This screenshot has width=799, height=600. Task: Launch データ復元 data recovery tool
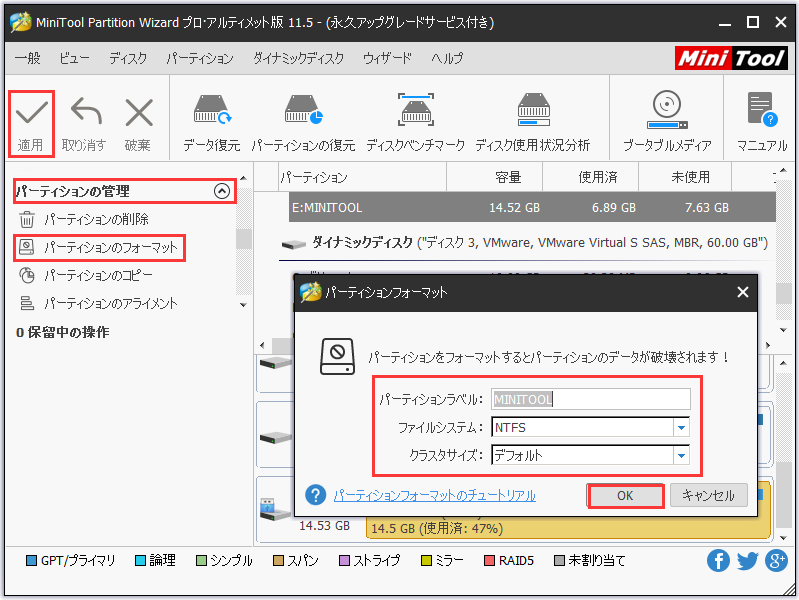(211, 123)
